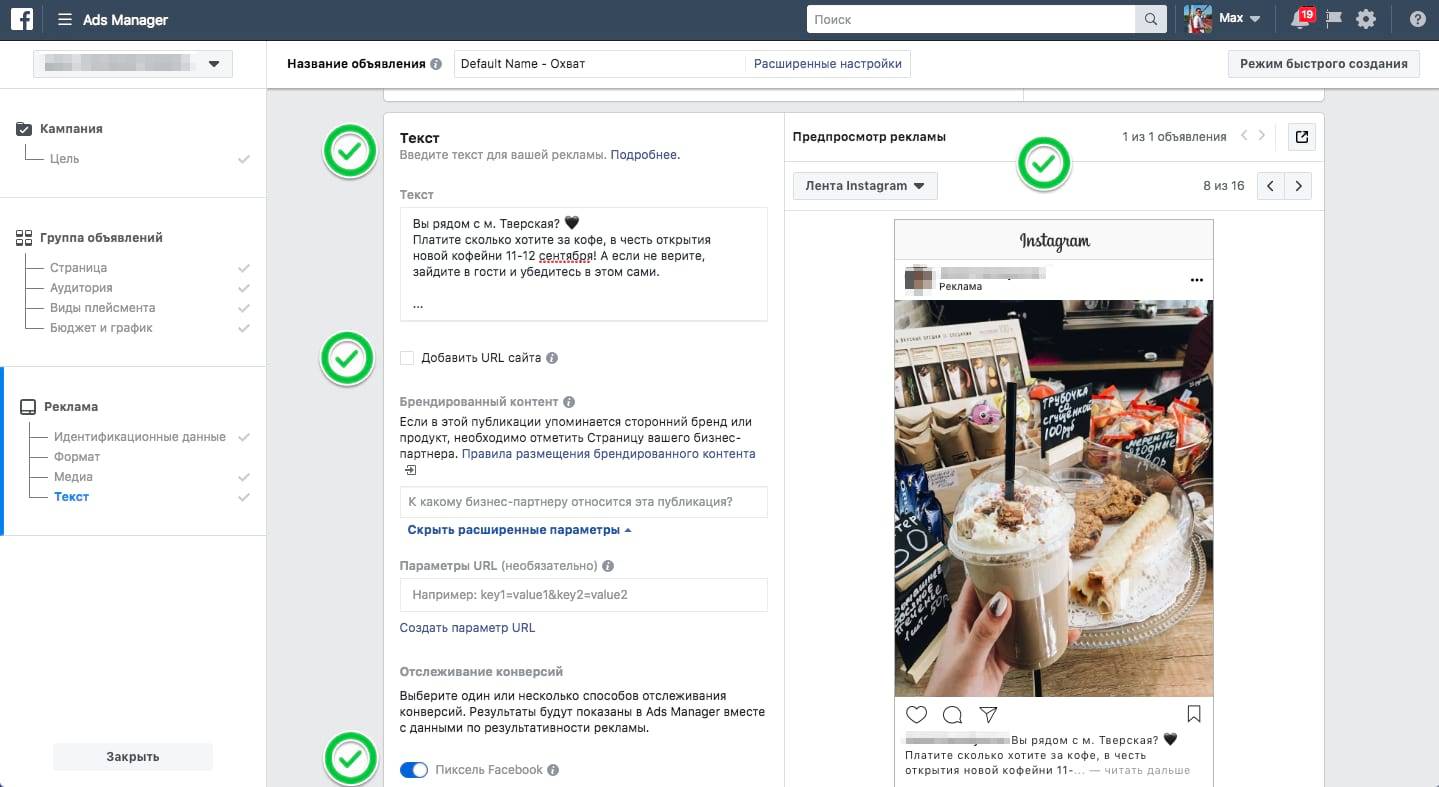Go to the Страница step
The width and height of the screenshot is (1439, 787).
click(x=79, y=268)
